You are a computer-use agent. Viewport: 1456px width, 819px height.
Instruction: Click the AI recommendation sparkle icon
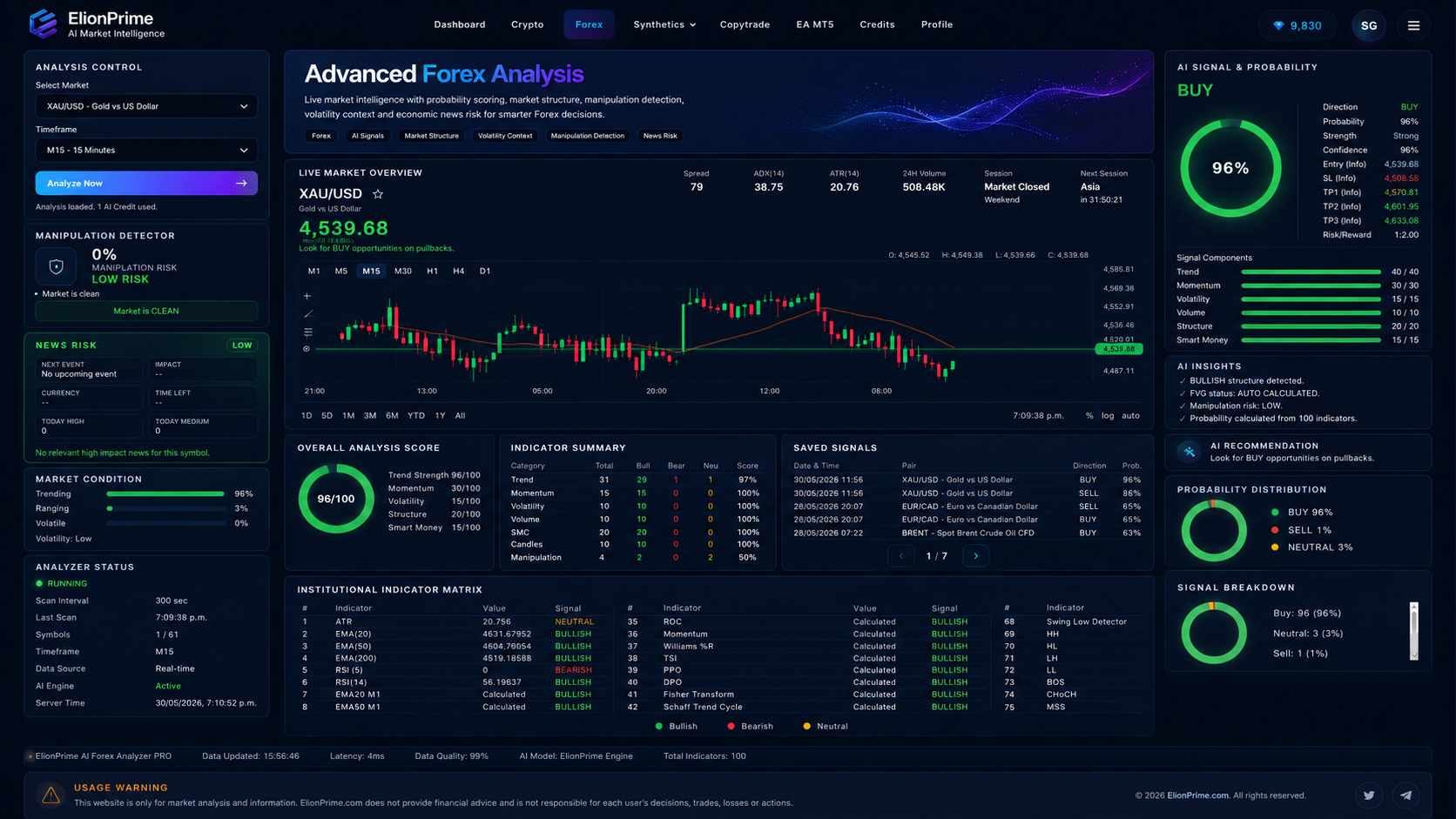tap(1189, 451)
